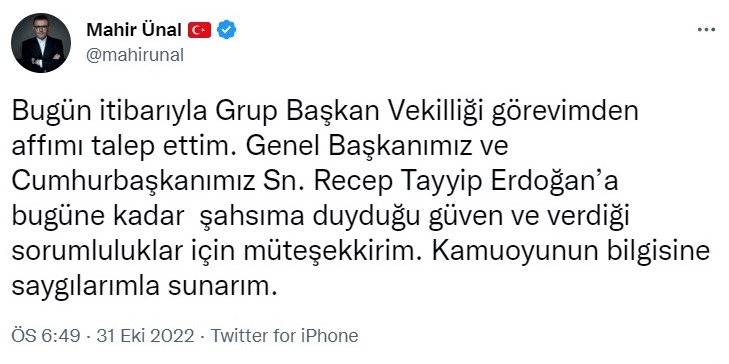Open the Twitter for iPhone source link

point(285,336)
